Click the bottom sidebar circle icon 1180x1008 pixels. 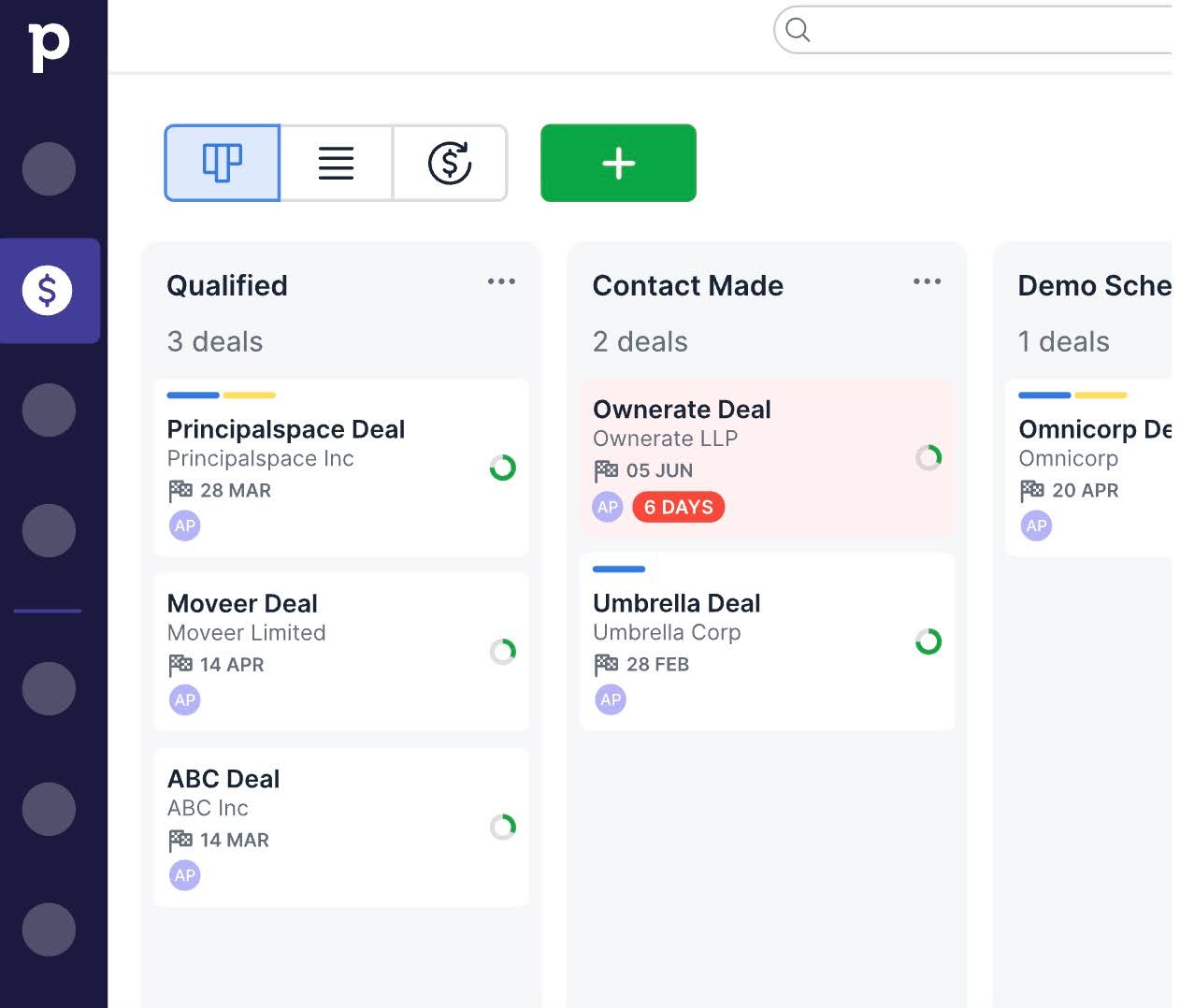[49, 929]
